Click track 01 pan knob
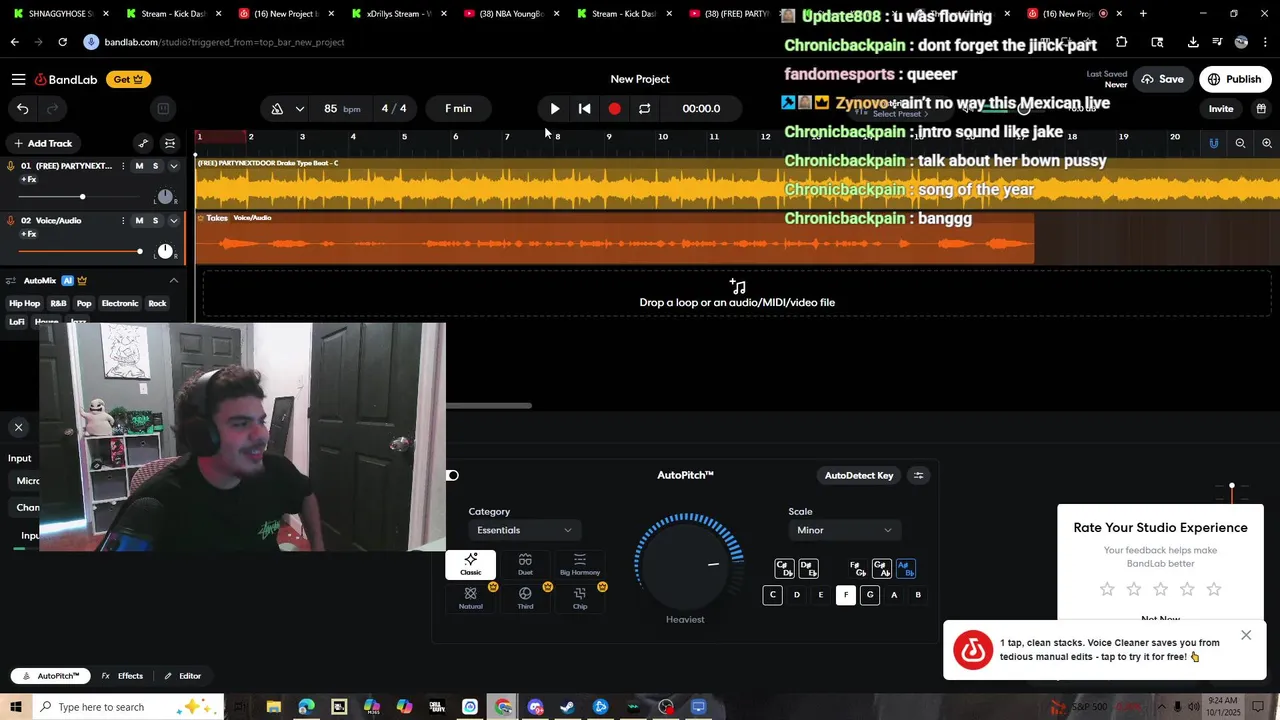 point(165,197)
